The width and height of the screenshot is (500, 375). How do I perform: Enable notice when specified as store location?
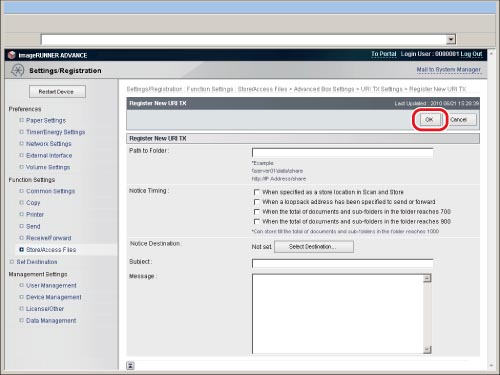click(257, 192)
